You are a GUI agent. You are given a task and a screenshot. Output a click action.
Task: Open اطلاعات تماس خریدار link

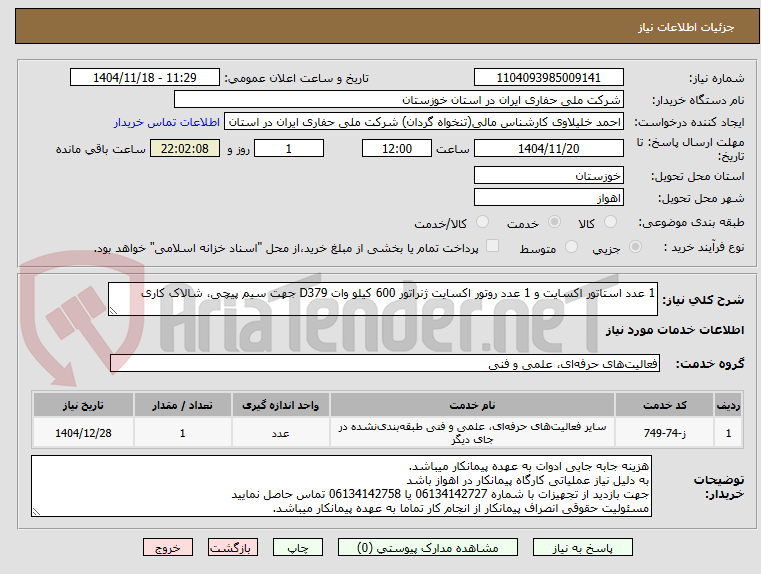pos(167,122)
